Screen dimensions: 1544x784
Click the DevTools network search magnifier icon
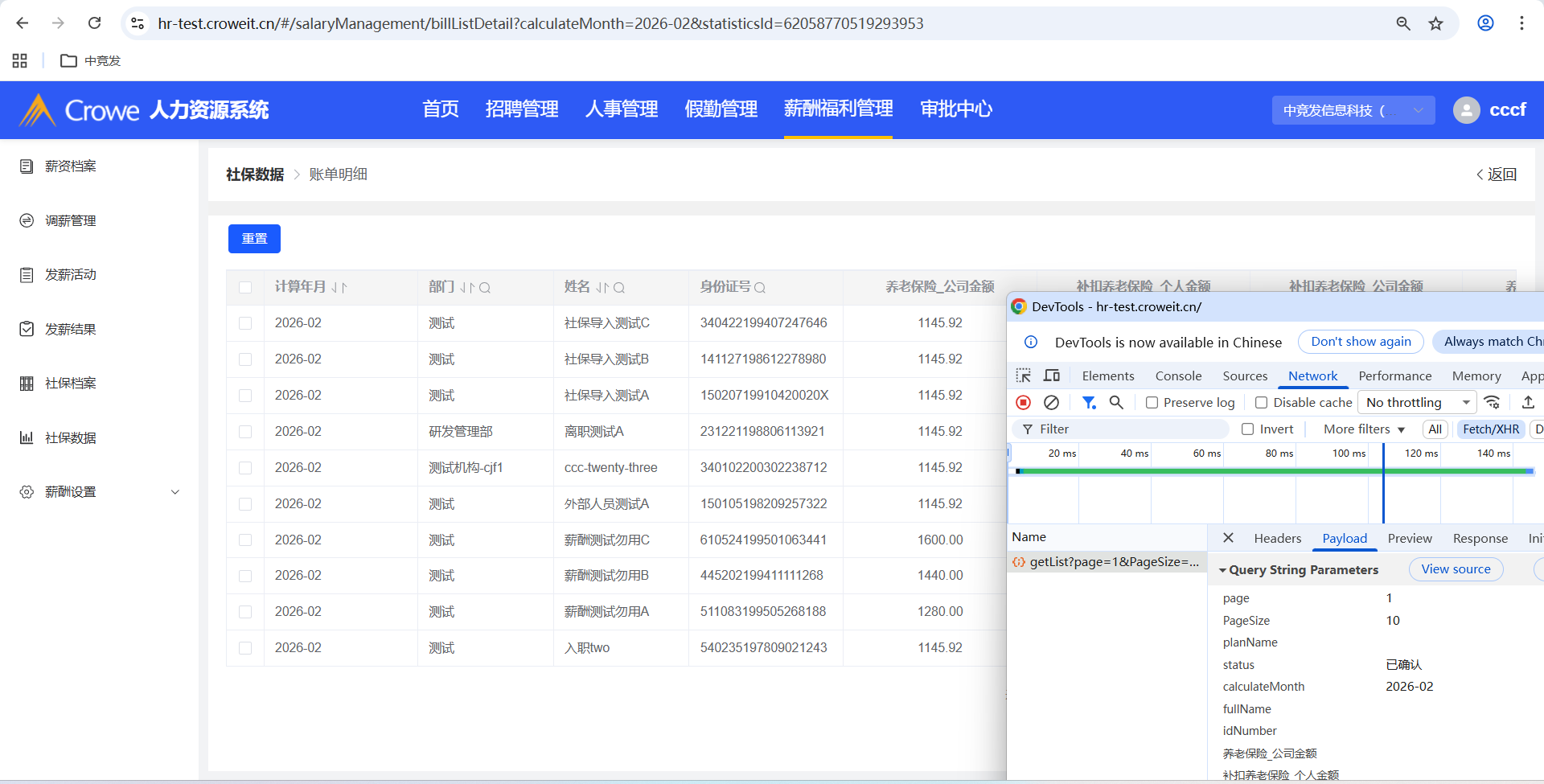[1116, 402]
